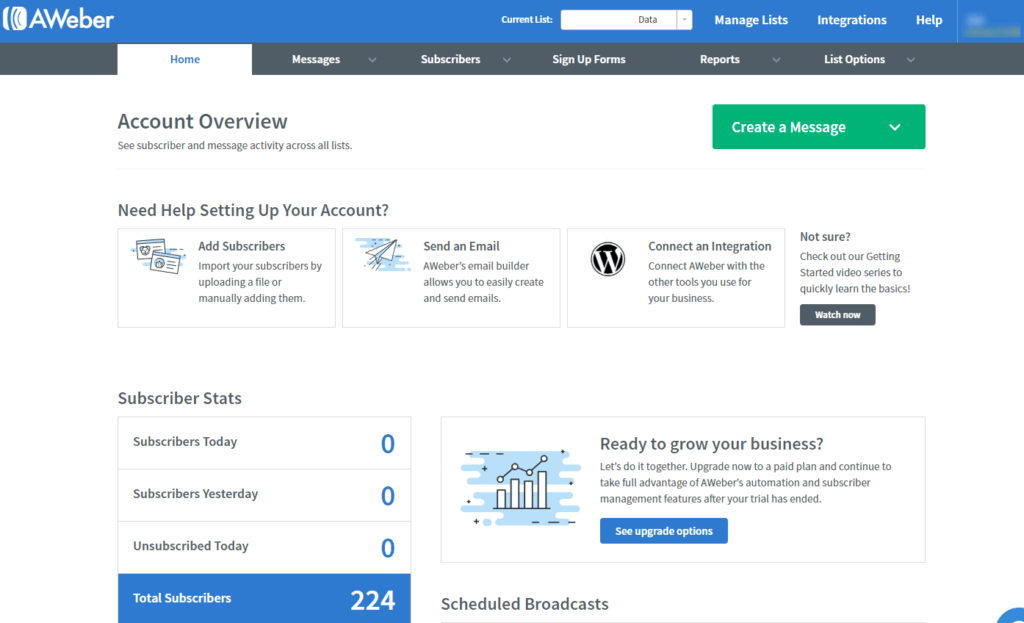
Task: Open Manage Lists in top bar
Action: pyautogui.click(x=751, y=20)
